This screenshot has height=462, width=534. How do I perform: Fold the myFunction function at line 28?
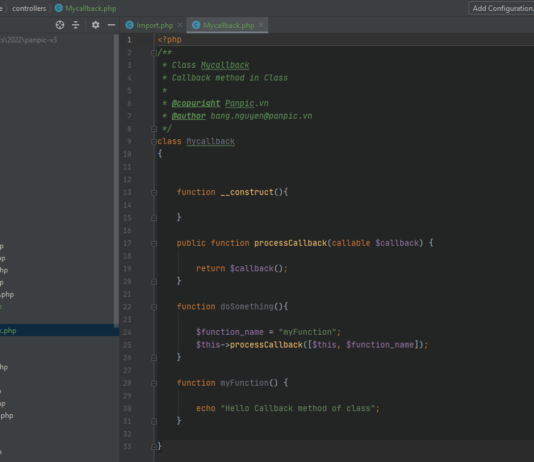click(x=154, y=383)
